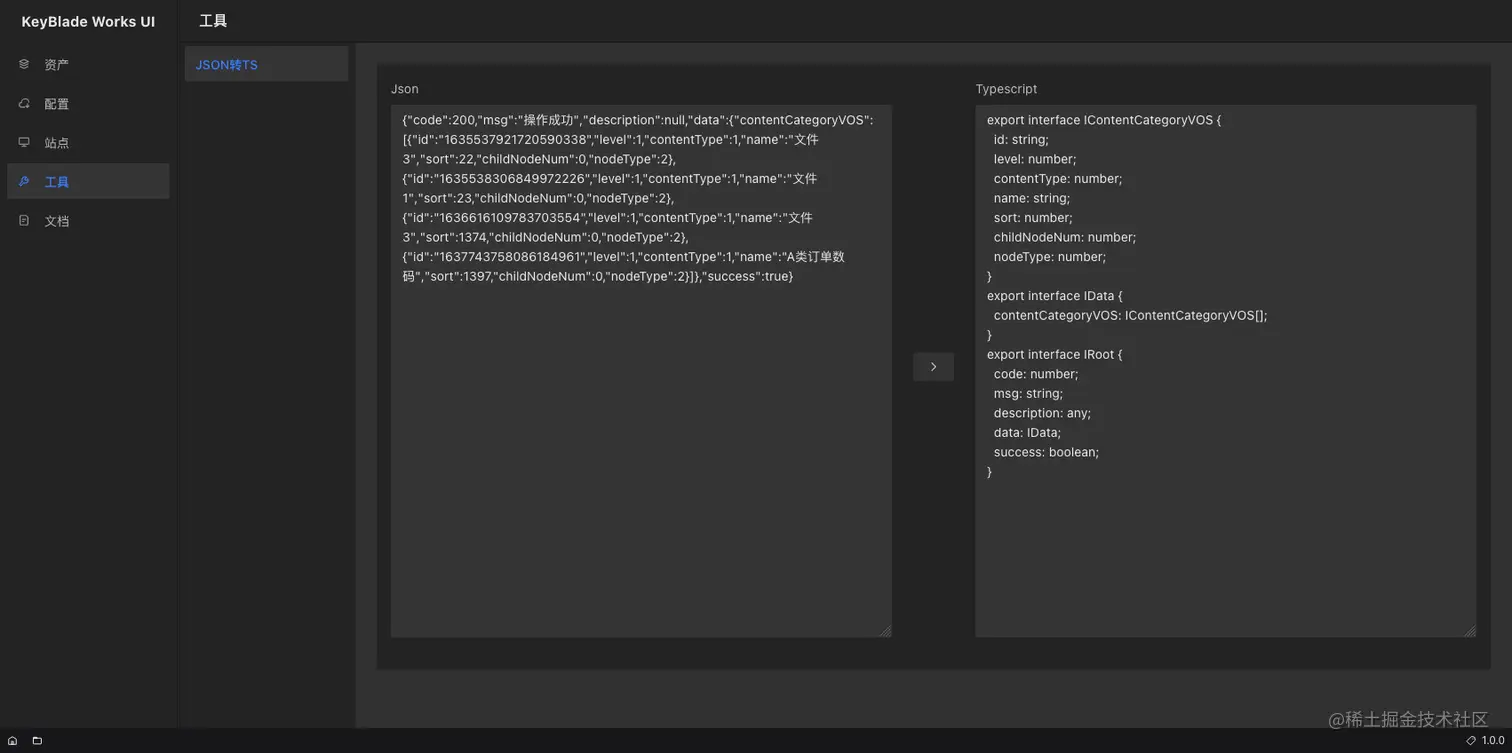Open the 站点 menu item
Screen dimensions: 1512x753
[57, 143]
